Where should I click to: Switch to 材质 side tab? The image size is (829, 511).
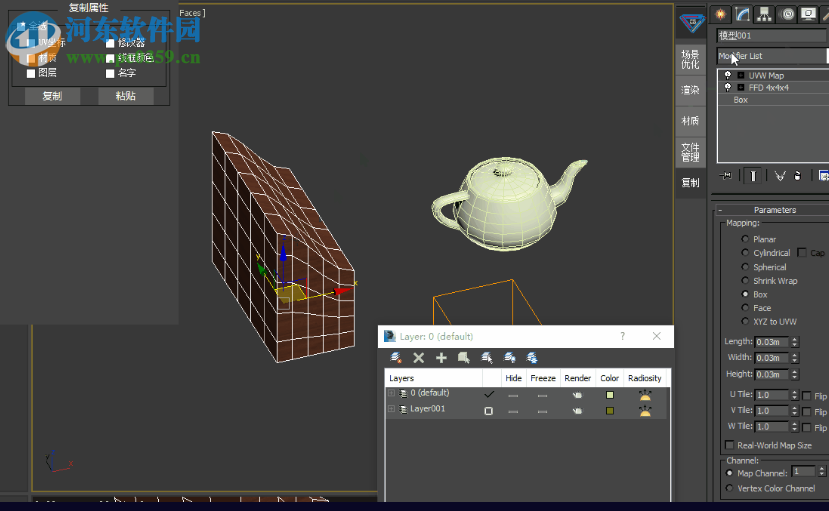point(690,121)
